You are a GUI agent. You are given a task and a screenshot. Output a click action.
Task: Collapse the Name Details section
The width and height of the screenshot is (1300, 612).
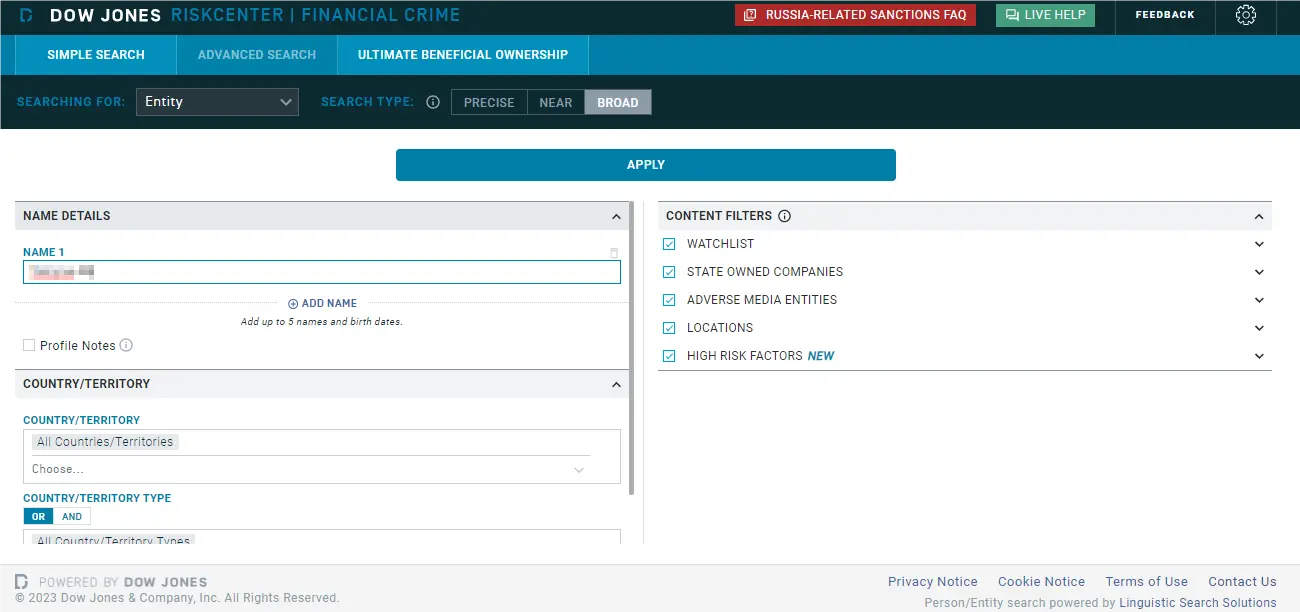click(616, 216)
